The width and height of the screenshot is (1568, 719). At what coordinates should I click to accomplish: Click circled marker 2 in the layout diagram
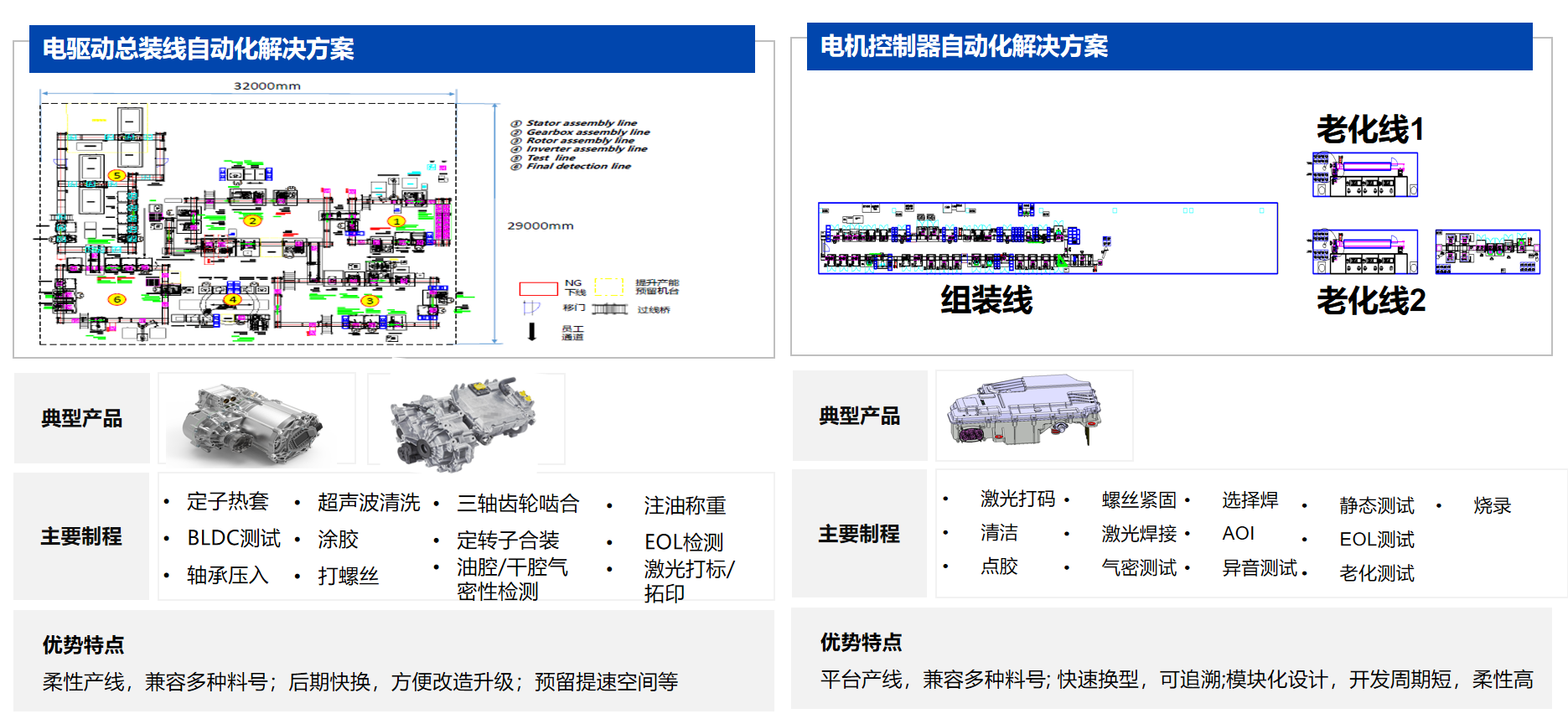click(252, 220)
